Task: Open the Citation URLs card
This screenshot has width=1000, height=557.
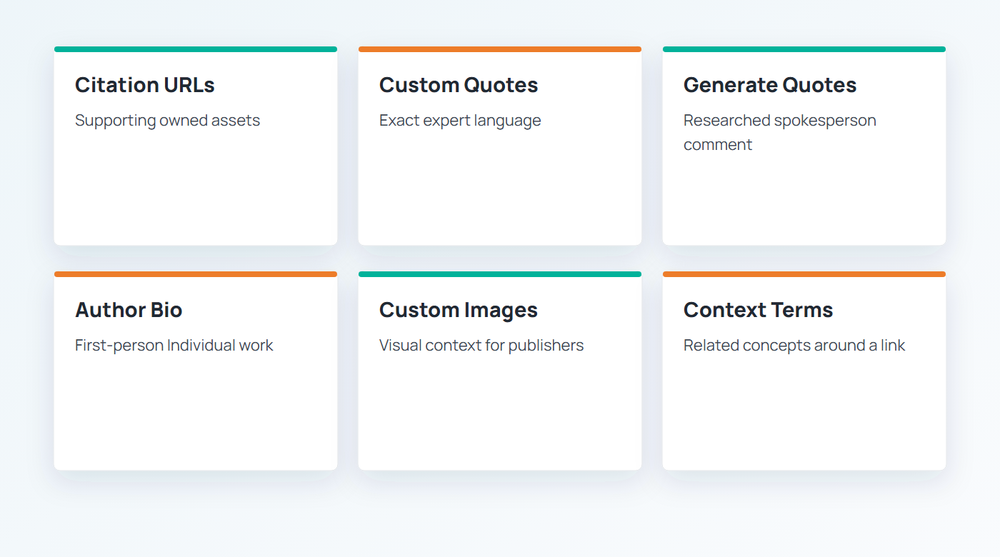Action: tap(195, 145)
